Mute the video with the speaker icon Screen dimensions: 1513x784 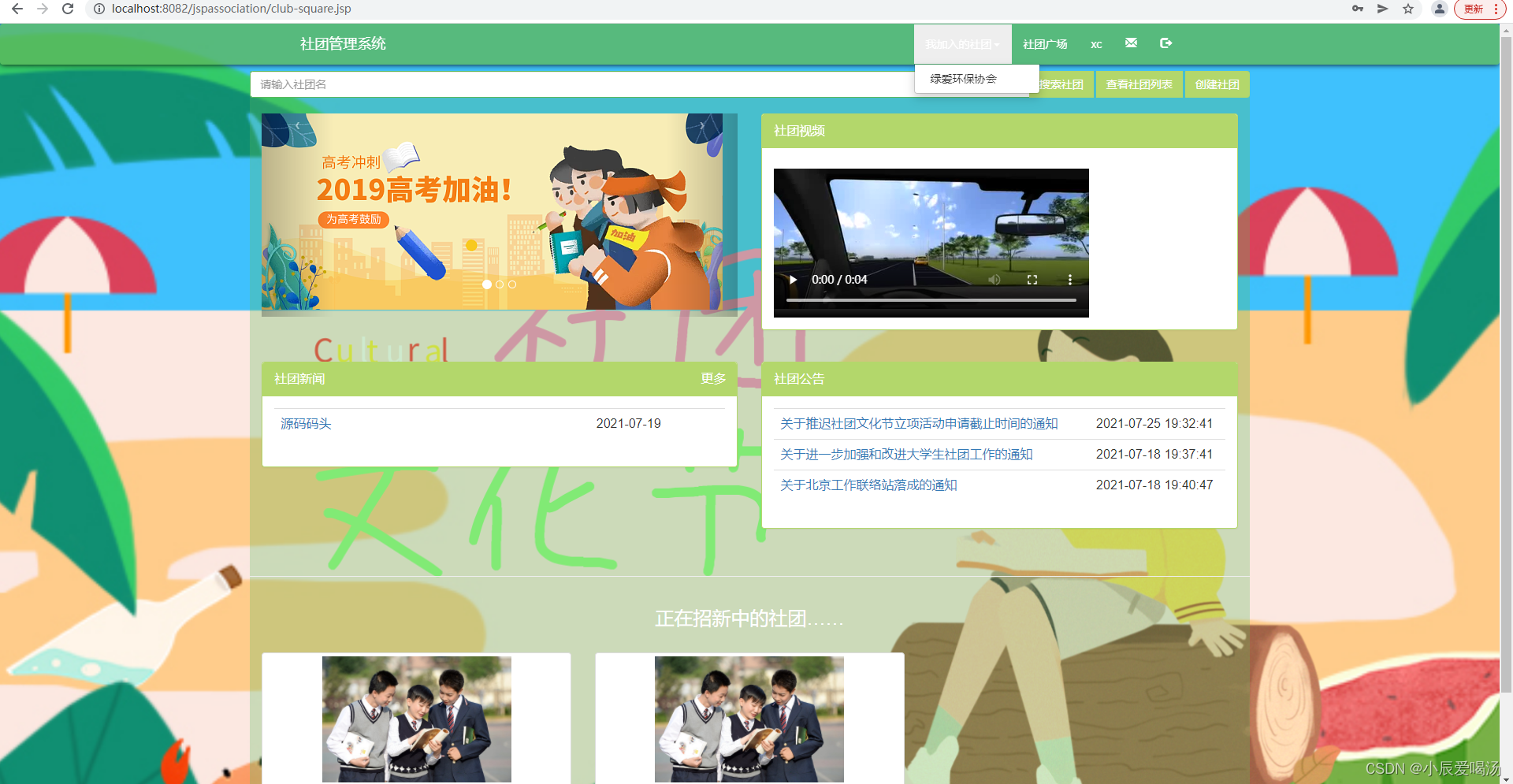pyautogui.click(x=994, y=280)
